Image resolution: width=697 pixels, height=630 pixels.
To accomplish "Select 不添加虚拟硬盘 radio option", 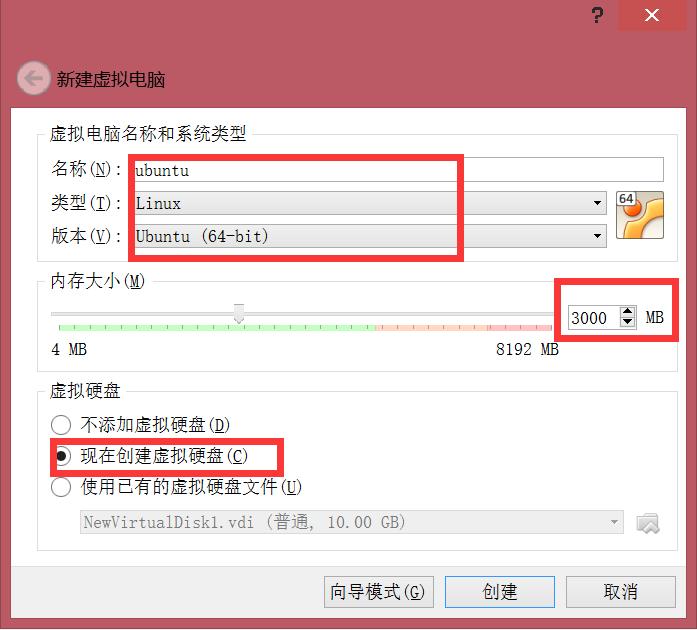I will click(61, 425).
